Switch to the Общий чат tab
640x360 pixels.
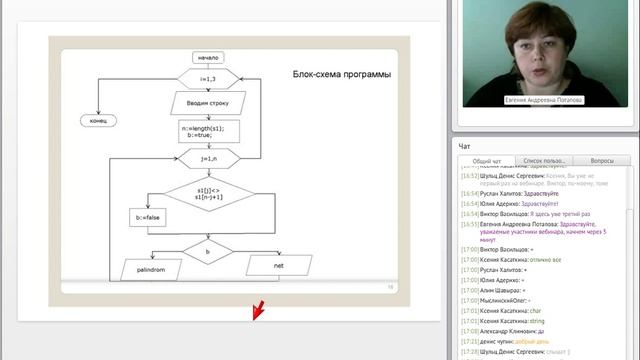point(487,161)
